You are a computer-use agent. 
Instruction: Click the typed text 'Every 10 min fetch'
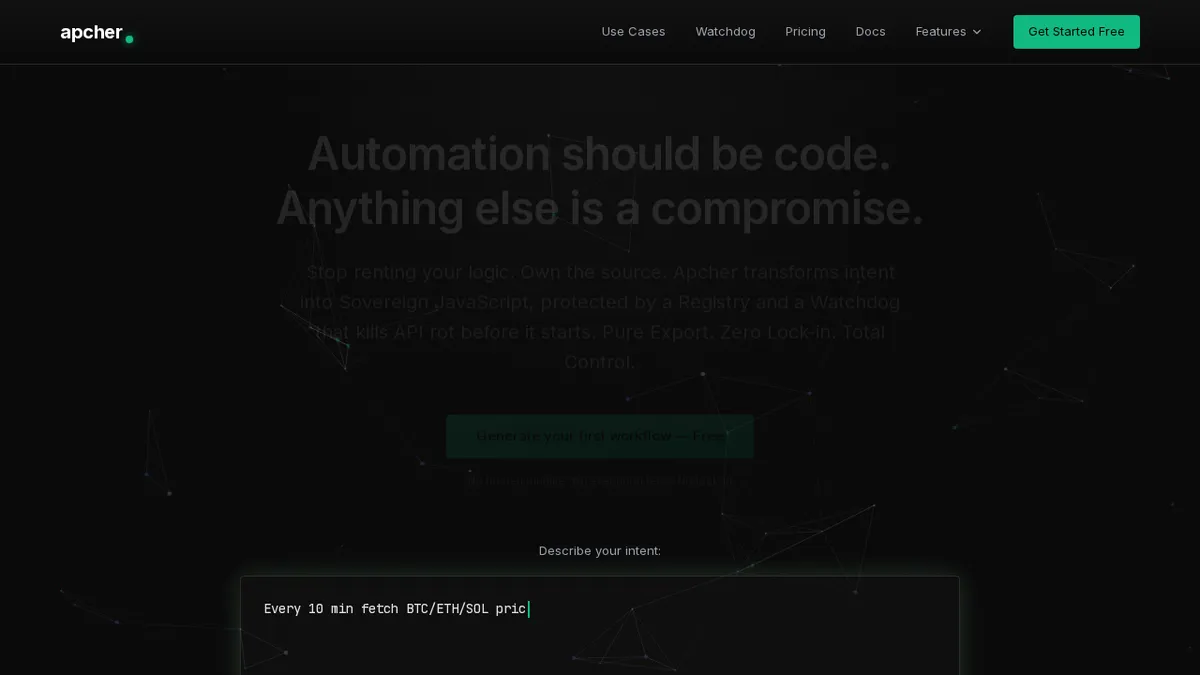pyautogui.click(x=331, y=609)
